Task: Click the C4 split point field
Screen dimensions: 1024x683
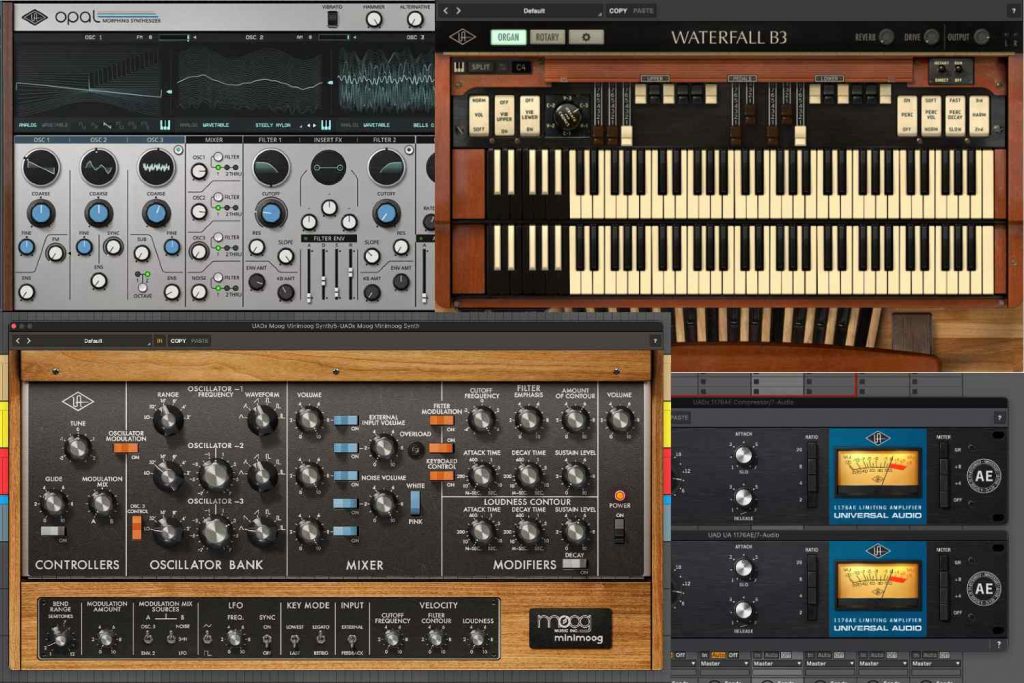Action: (x=520, y=67)
